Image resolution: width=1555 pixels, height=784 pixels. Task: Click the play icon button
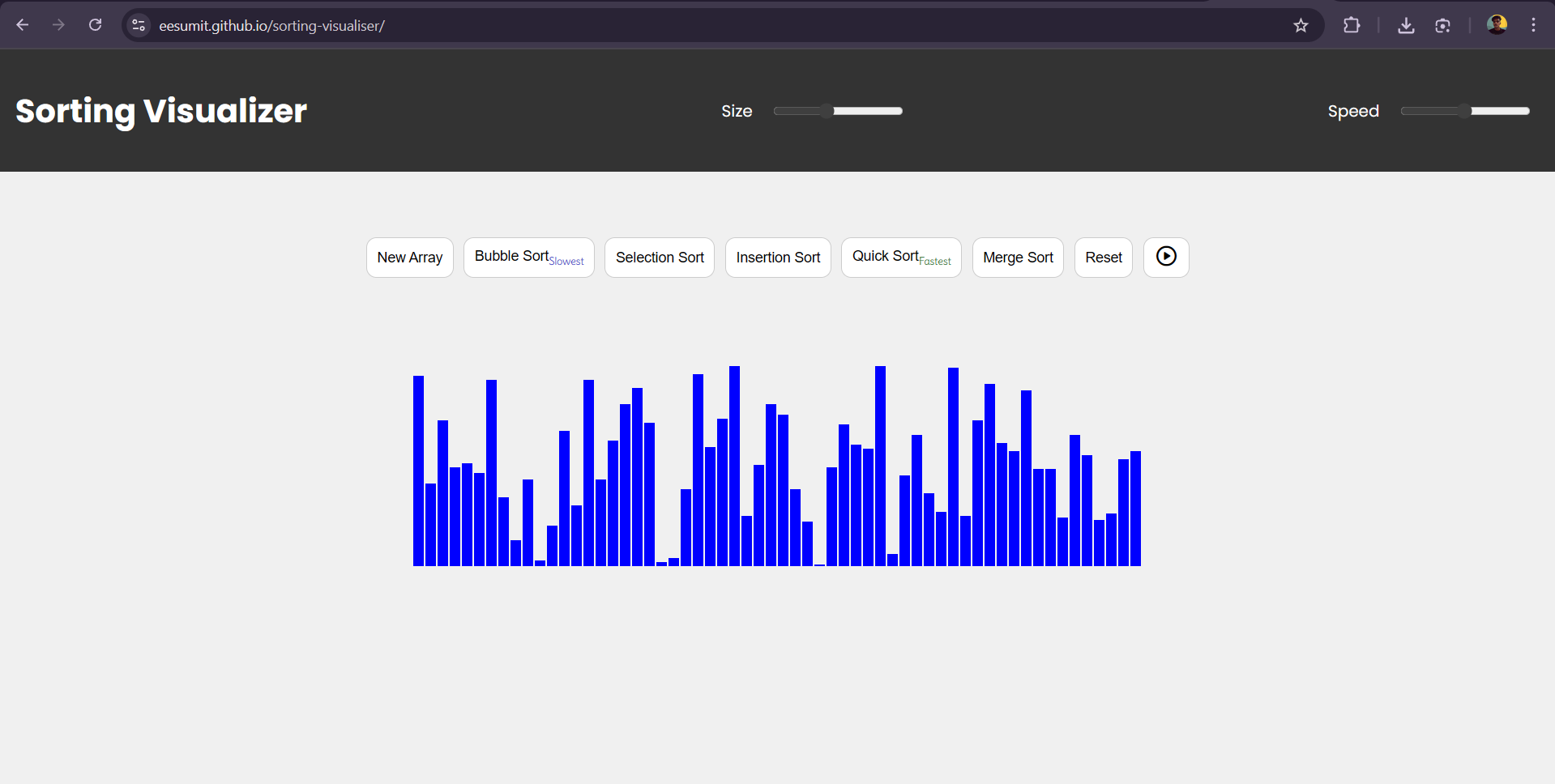[x=1165, y=257]
